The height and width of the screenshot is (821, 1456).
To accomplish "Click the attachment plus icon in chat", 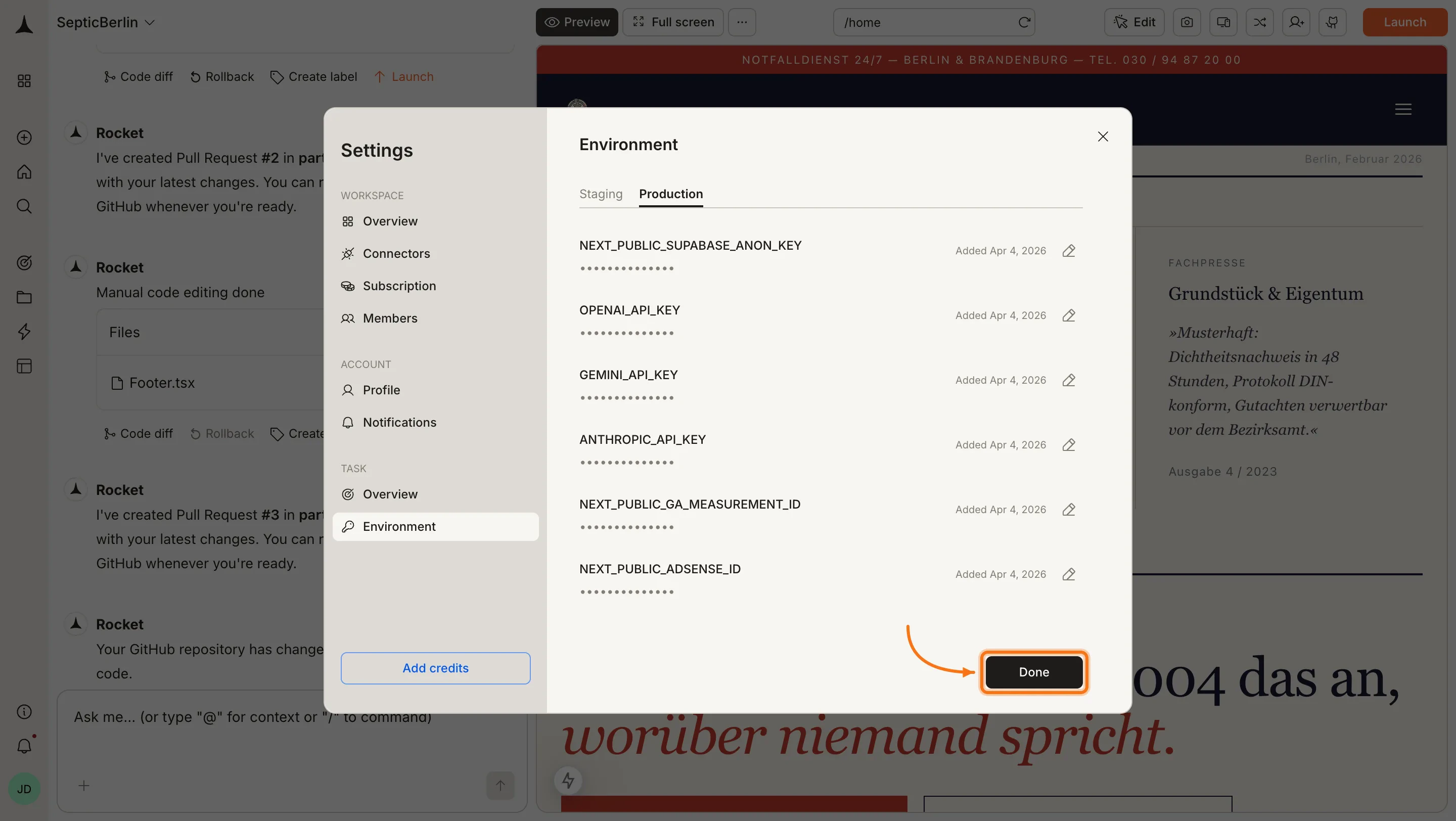I will tap(83, 786).
